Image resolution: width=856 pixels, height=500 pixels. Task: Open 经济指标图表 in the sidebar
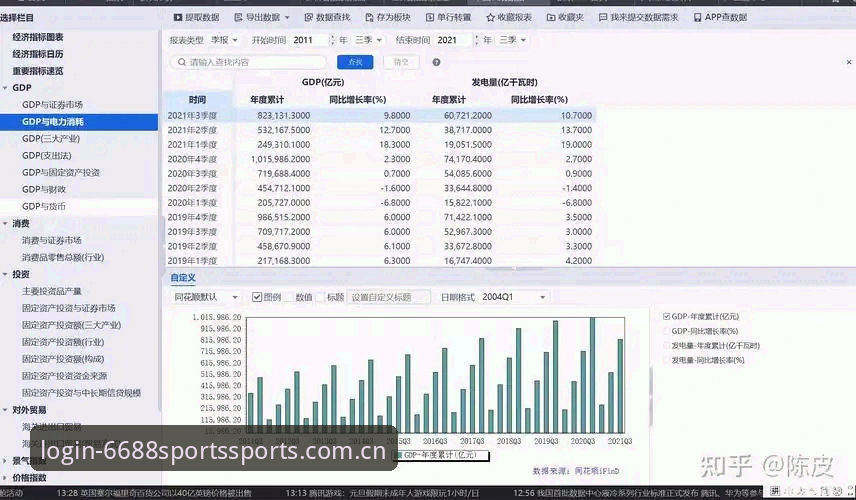pos(38,37)
